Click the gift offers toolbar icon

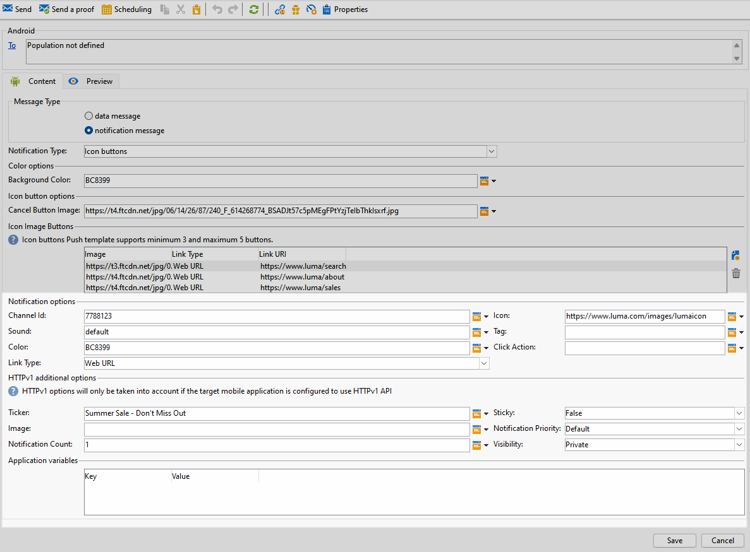[296, 9]
